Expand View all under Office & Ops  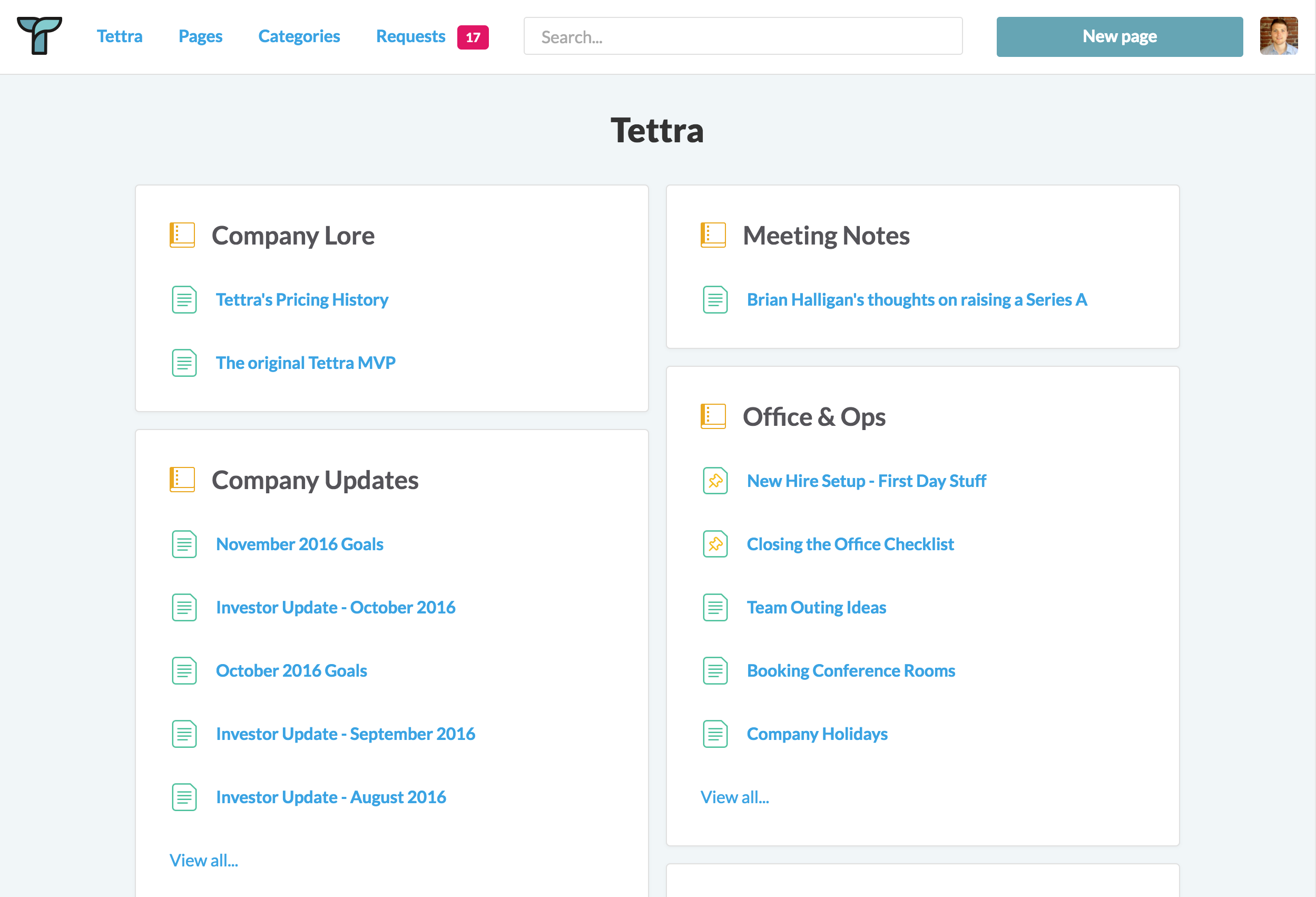734,797
